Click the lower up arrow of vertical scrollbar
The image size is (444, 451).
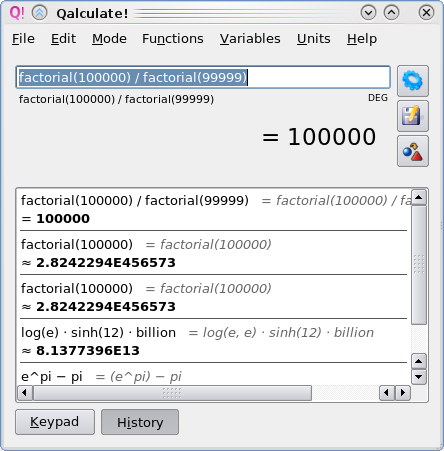419,361
